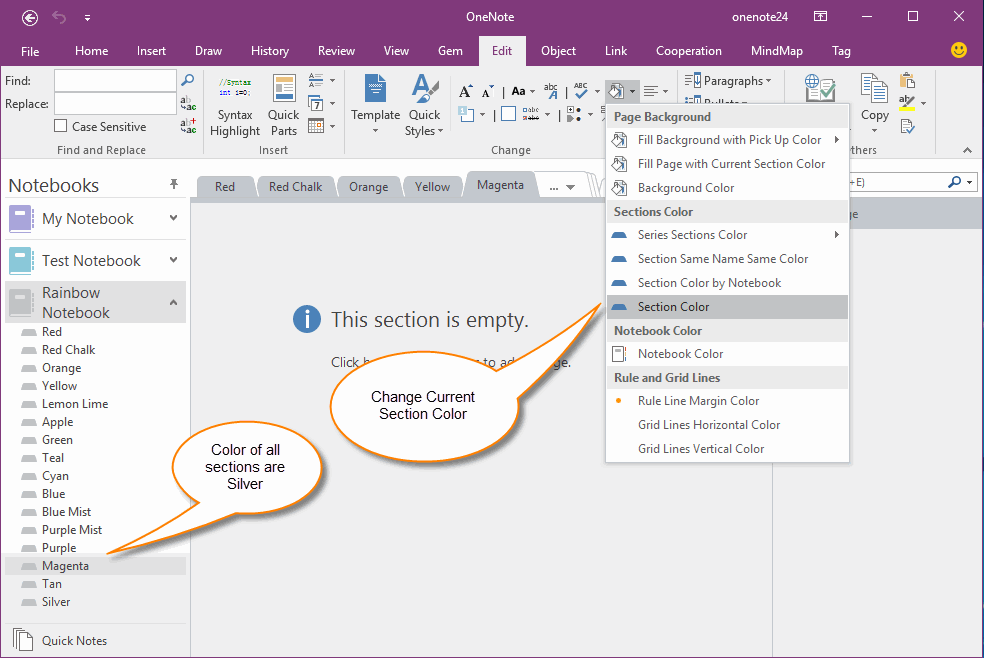Open ribbon display options in title bar
Screen dimensions: 984x658
click(820, 17)
